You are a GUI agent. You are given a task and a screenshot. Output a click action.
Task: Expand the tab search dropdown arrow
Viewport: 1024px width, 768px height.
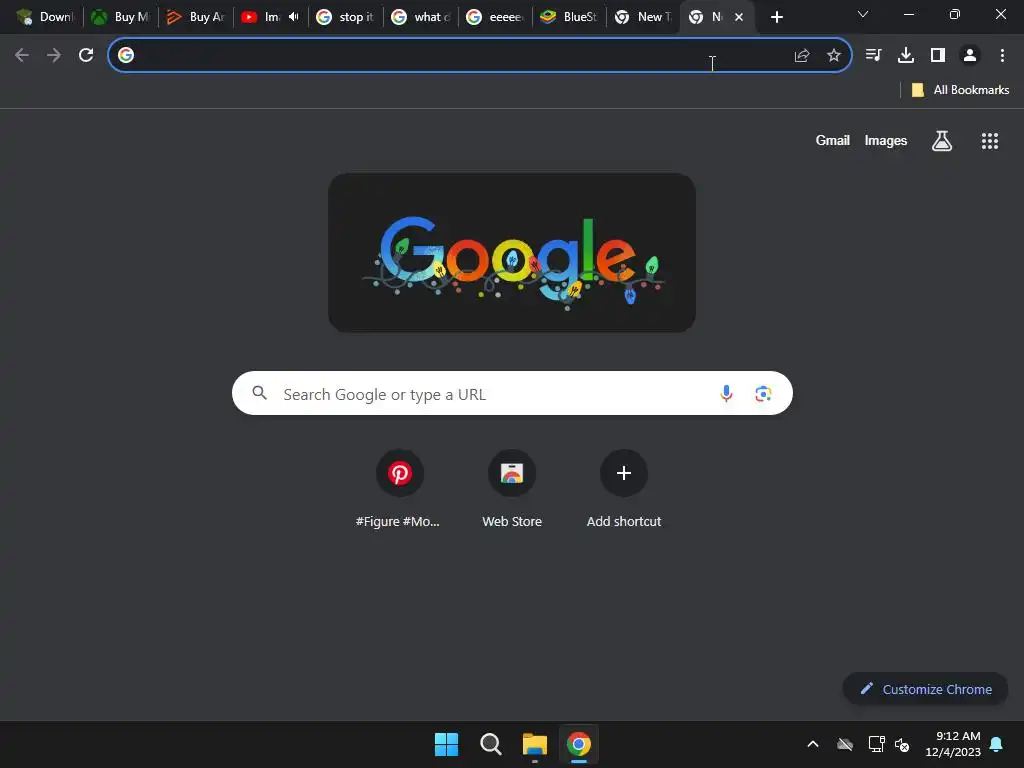coord(863,14)
